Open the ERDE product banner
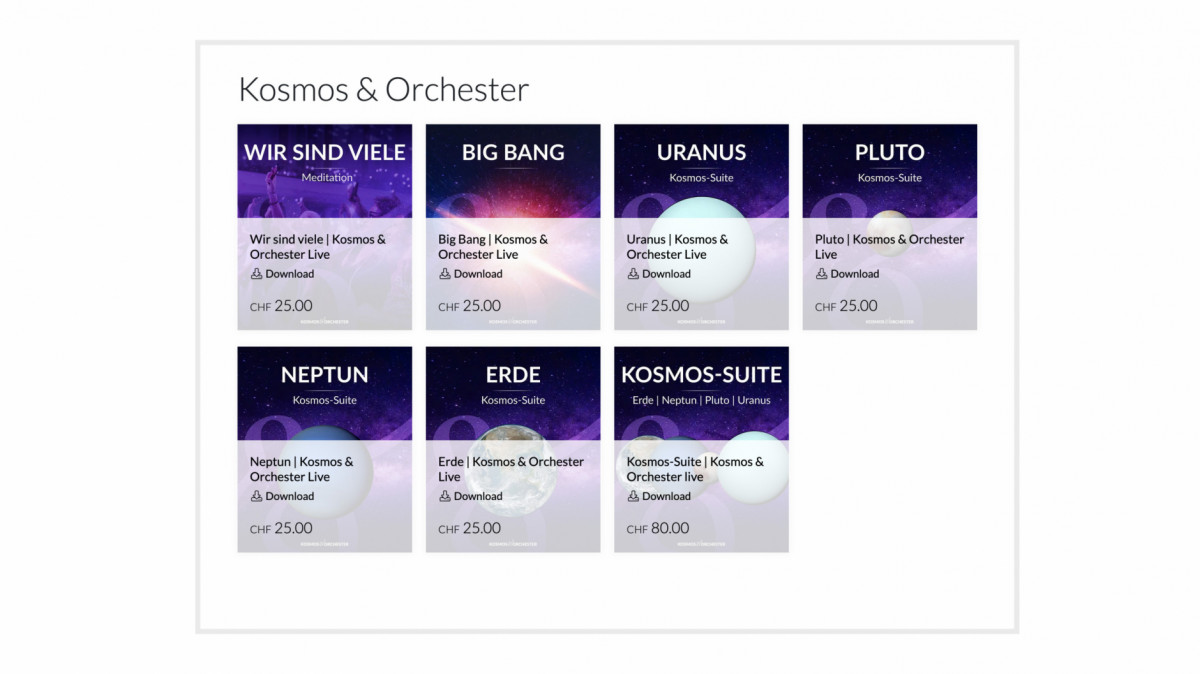Viewport: 1200px width, 674px height. pos(513,392)
